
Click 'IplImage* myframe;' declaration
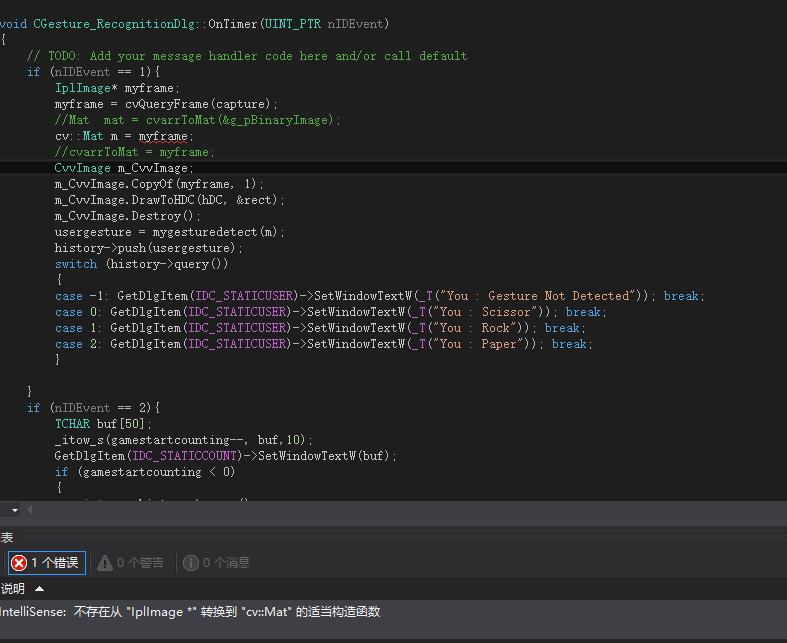click(117, 88)
